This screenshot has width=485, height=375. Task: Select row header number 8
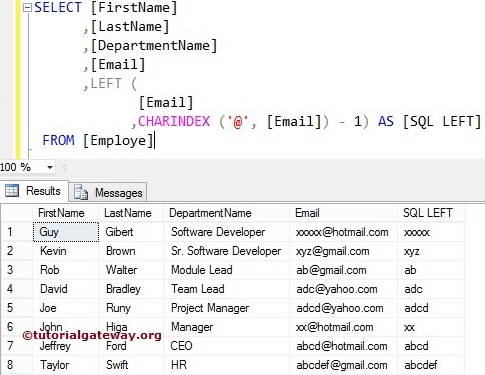17,365
